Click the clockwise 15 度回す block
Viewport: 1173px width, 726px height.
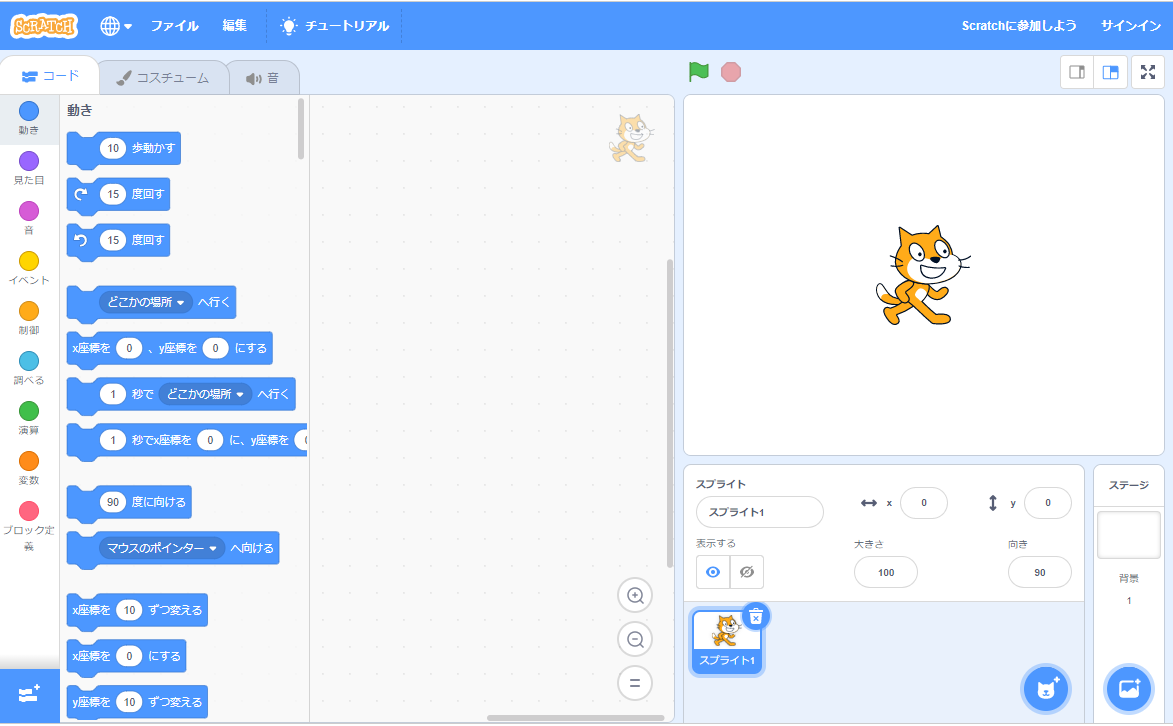pos(119,195)
